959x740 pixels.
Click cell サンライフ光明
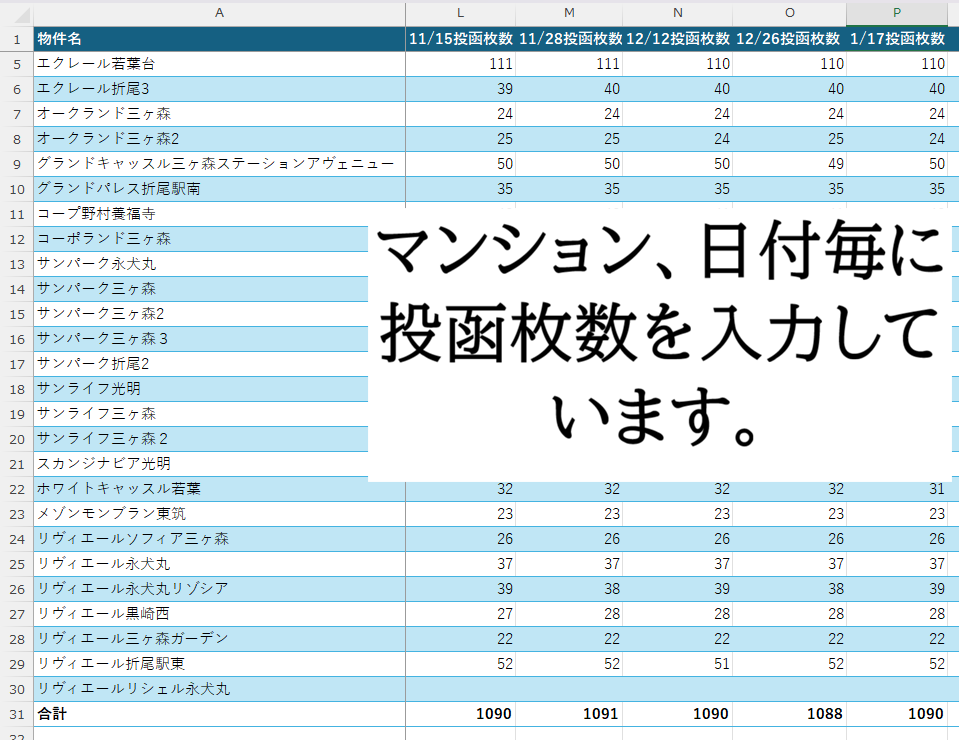[x=201, y=389]
